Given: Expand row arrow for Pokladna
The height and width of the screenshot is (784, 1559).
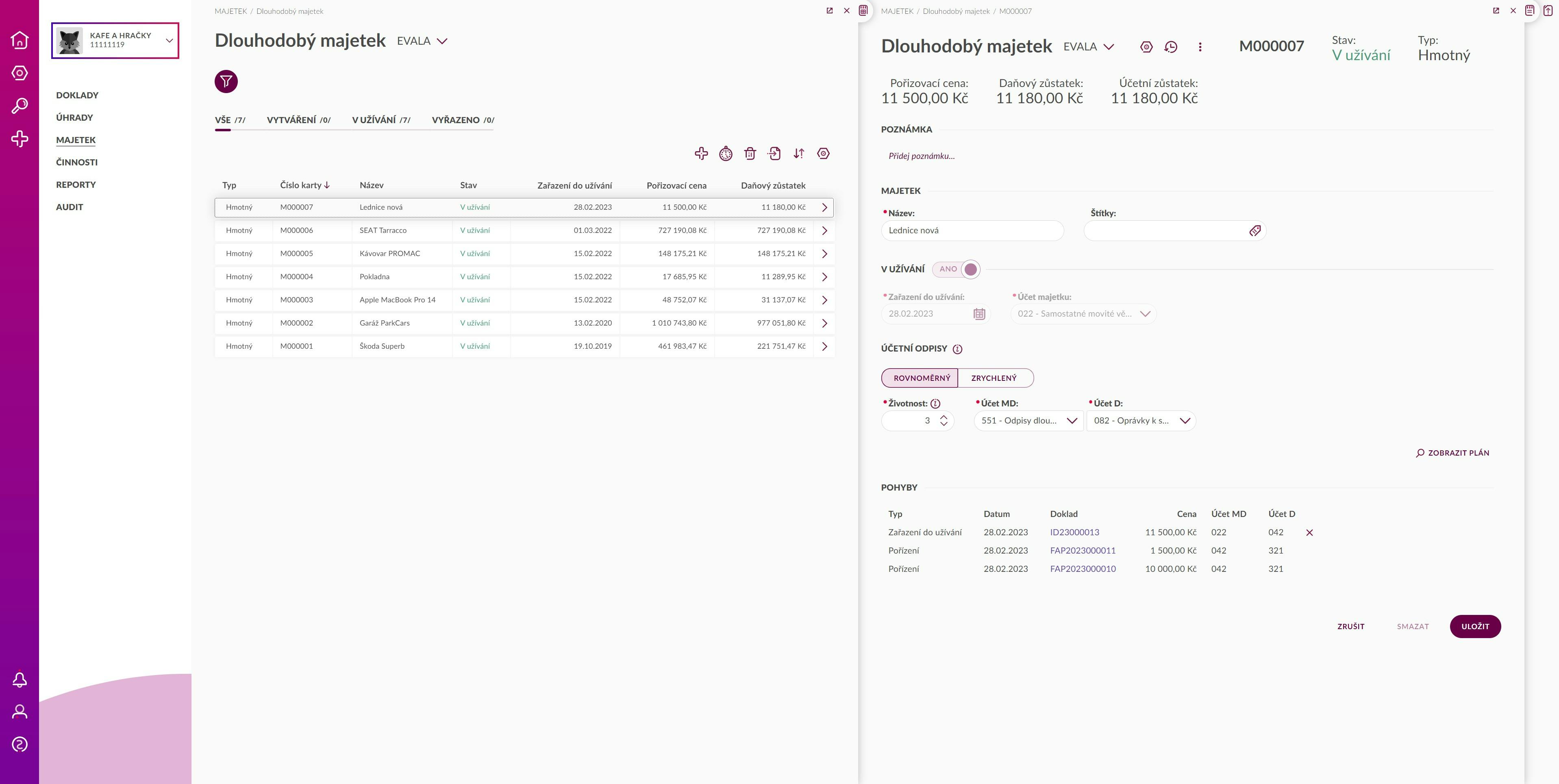Looking at the screenshot, I should coord(824,277).
